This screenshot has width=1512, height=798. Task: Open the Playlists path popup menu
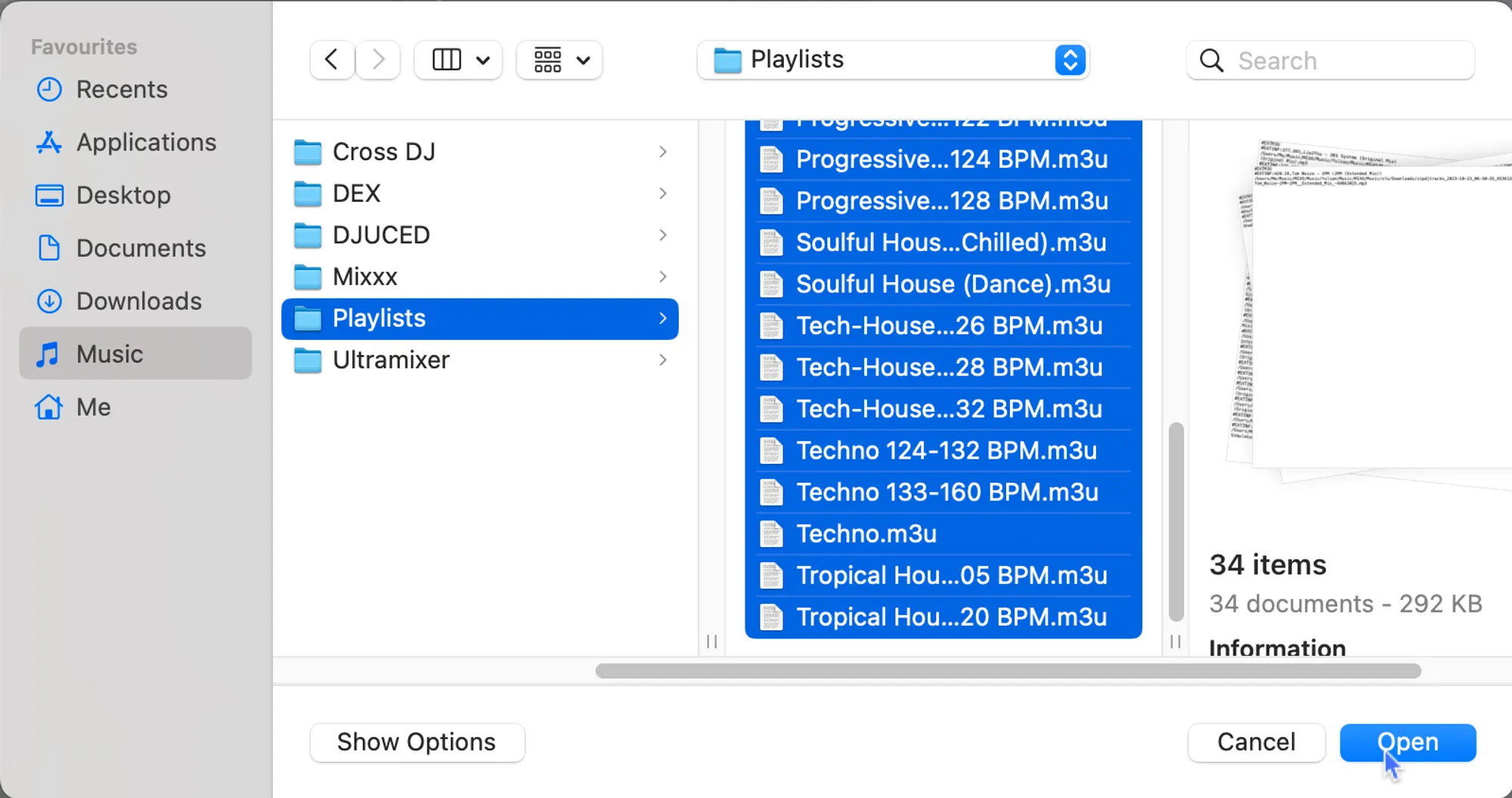[892, 60]
